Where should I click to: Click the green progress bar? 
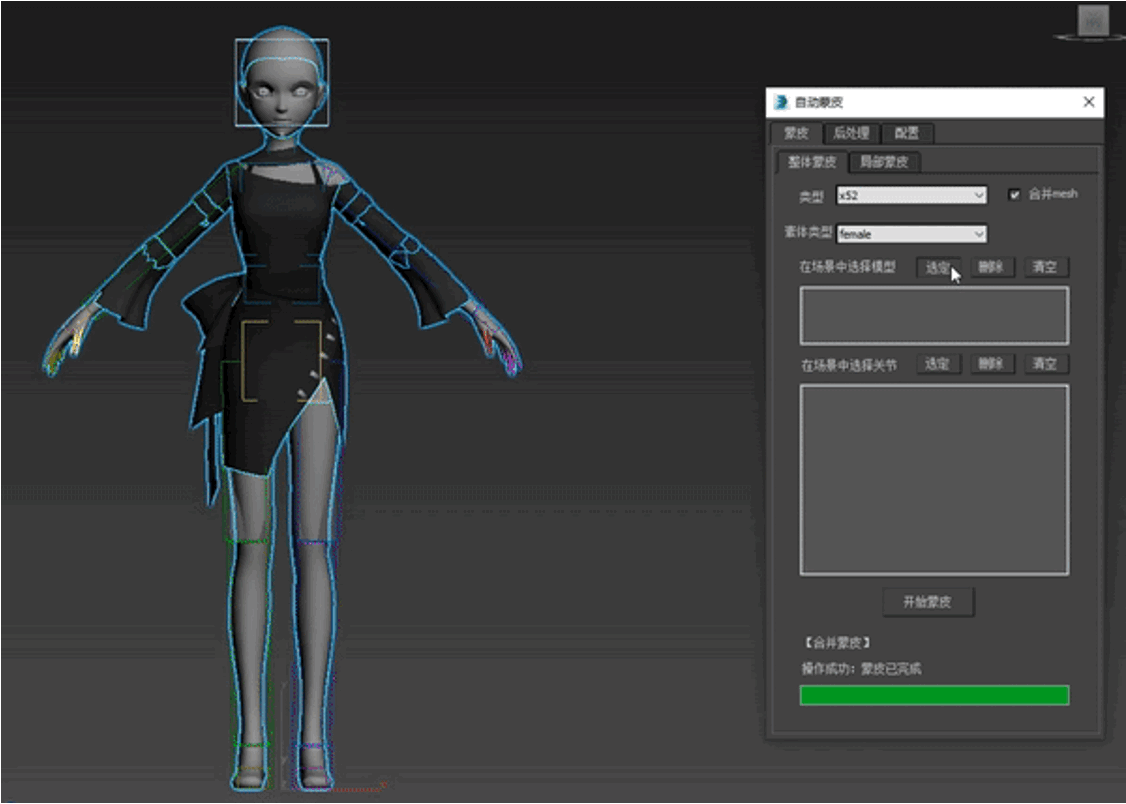(934, 695)
